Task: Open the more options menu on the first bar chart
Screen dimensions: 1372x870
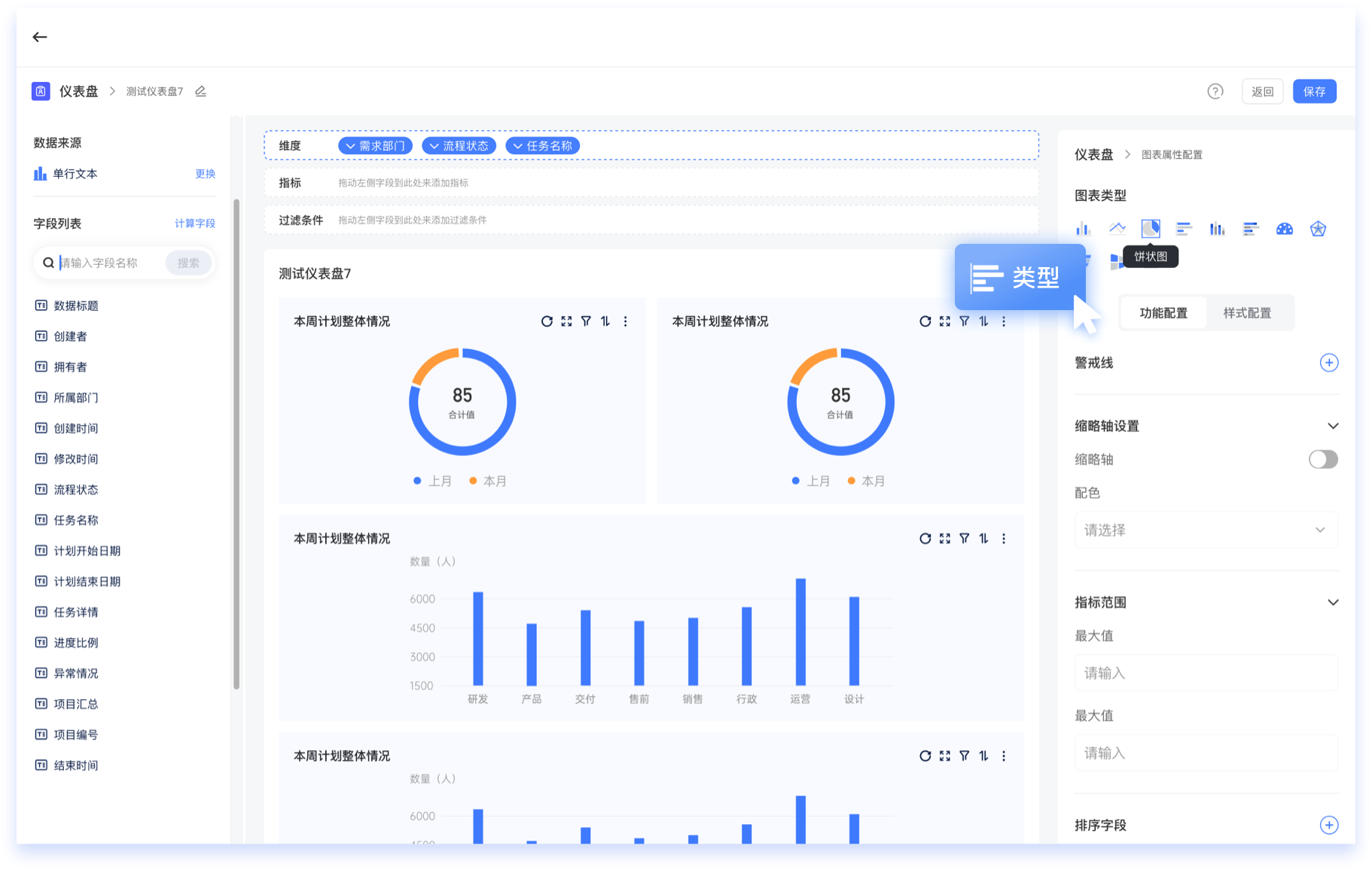Action: click(1004, 539)
